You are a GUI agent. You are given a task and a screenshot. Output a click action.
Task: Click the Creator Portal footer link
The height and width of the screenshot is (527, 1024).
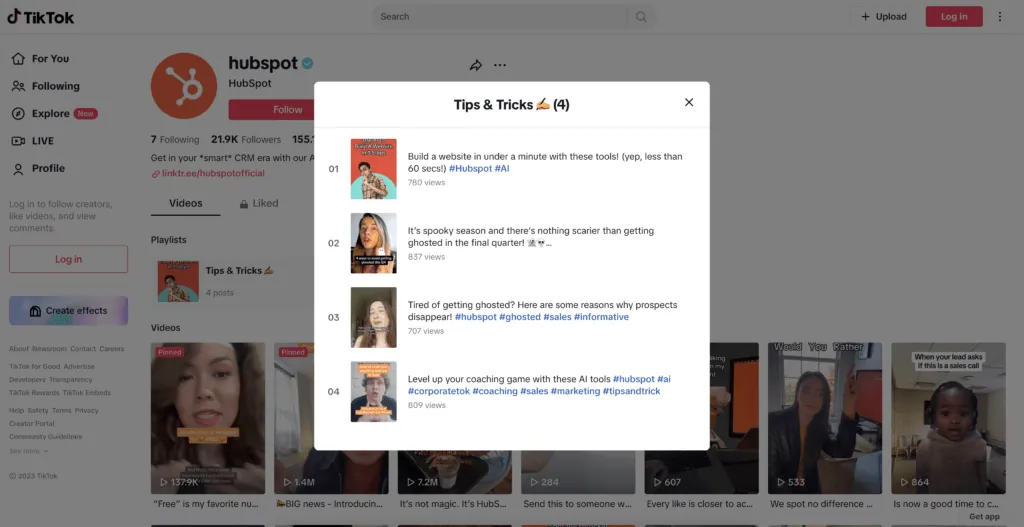[32, 423]
